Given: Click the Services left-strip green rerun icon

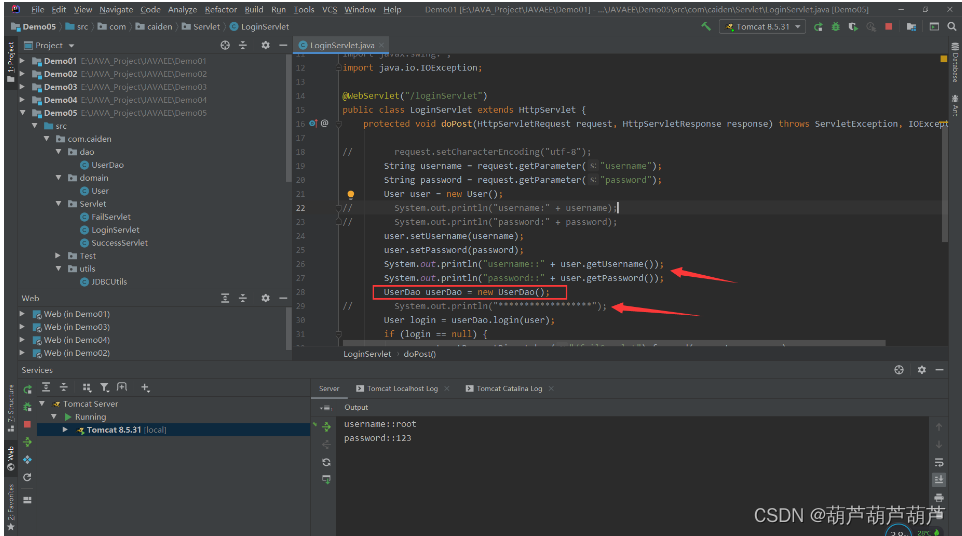Looking at the screenshot, I should tap(28, 389).
